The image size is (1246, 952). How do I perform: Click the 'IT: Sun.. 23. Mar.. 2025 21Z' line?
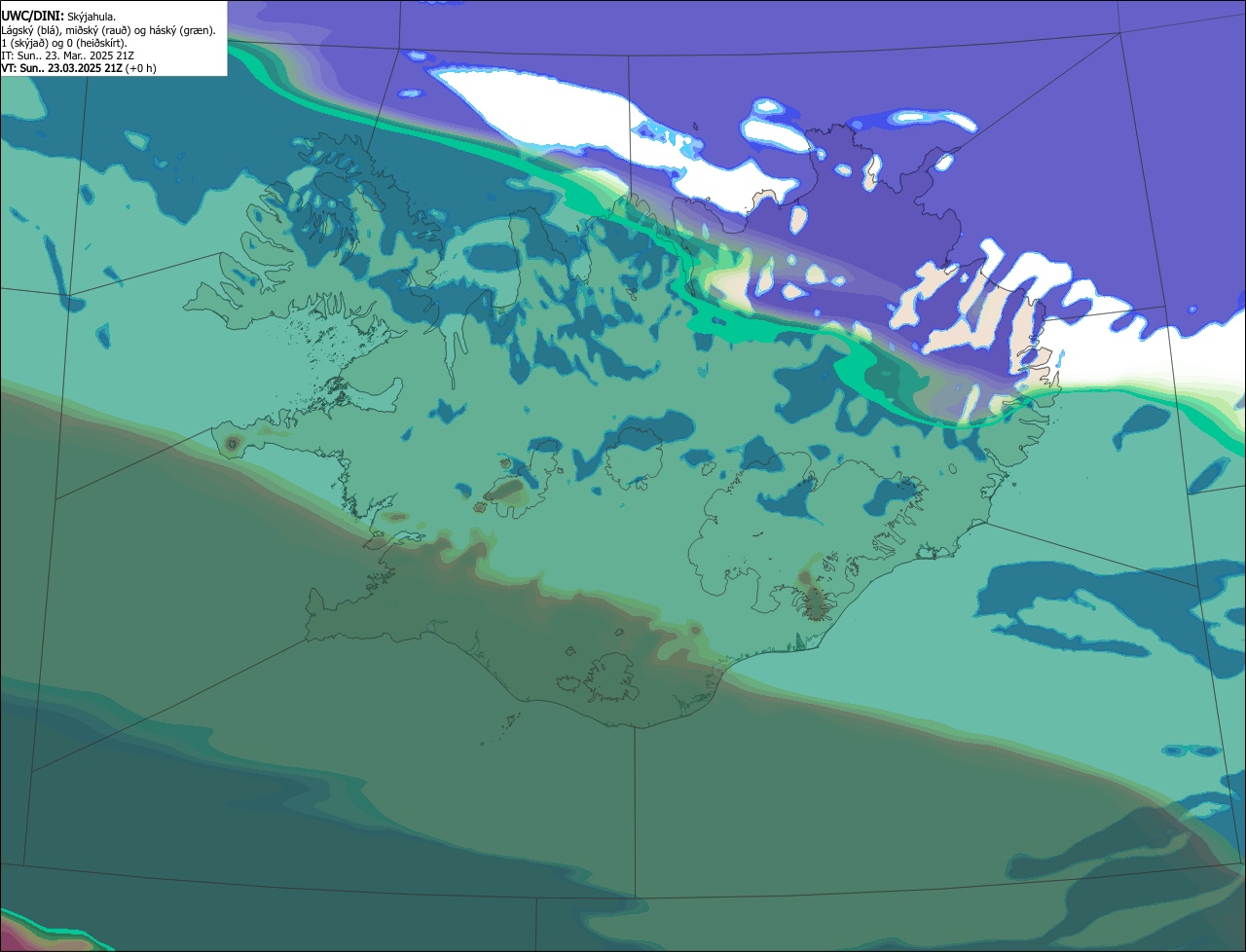pyautogui.click(x=67, y=55)
